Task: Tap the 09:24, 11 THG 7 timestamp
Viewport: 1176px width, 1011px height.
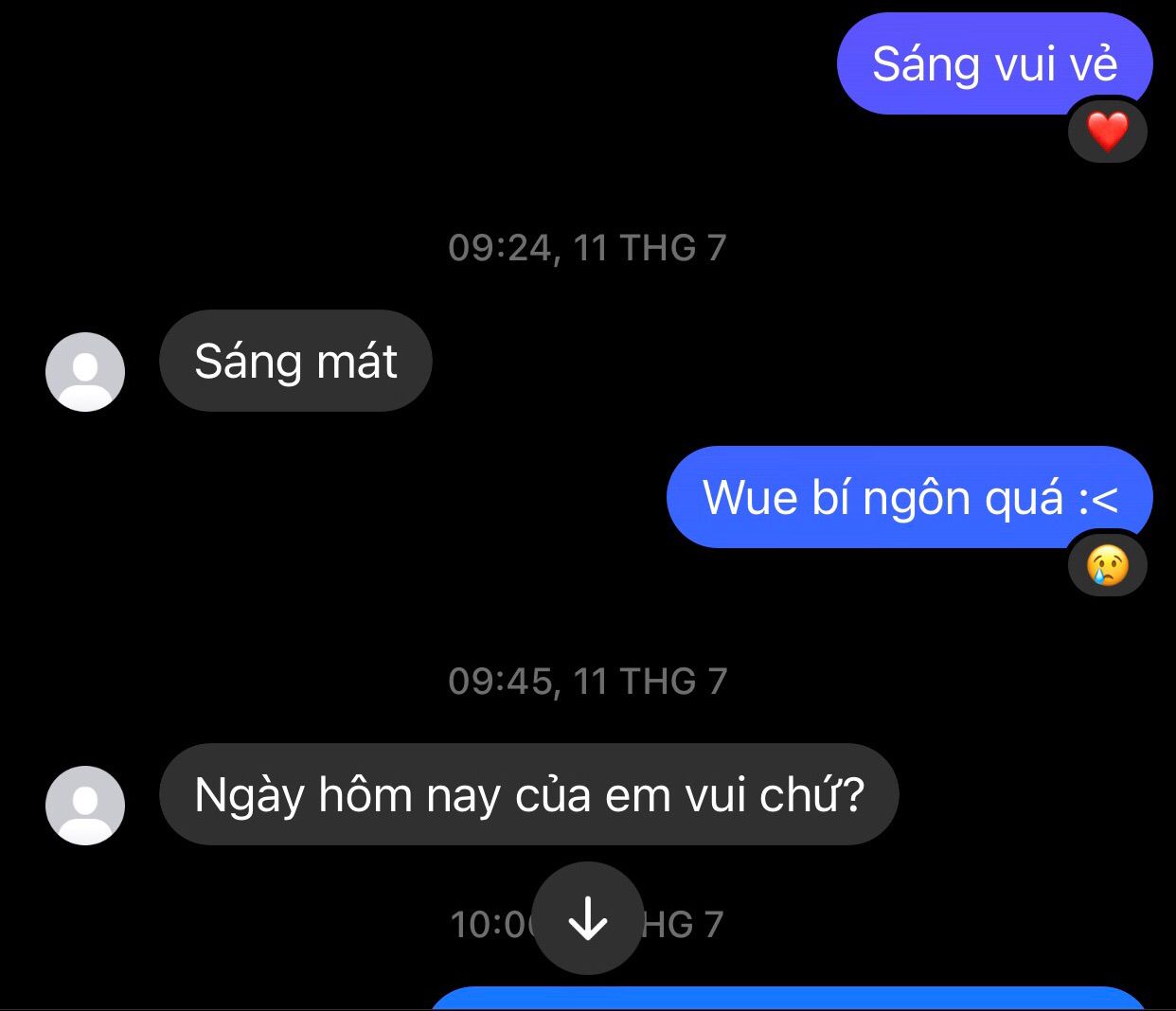Action: 588,248
